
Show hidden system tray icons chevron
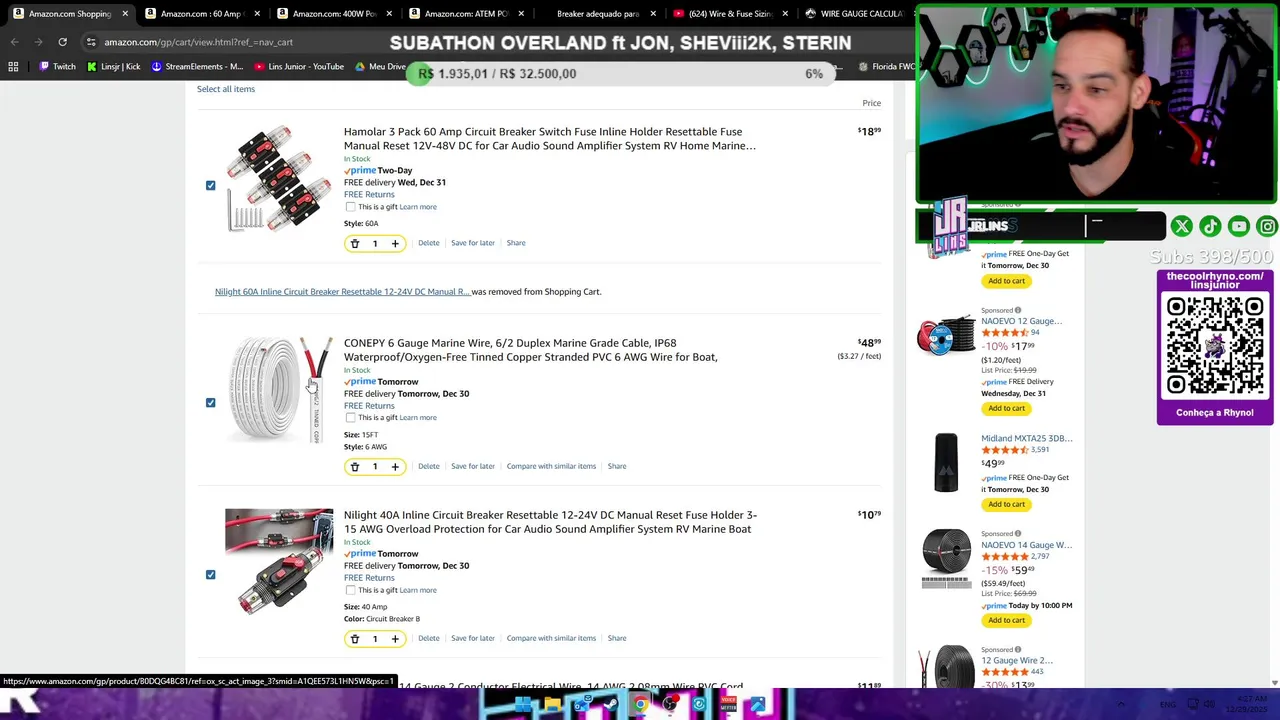coord(1120,705)
